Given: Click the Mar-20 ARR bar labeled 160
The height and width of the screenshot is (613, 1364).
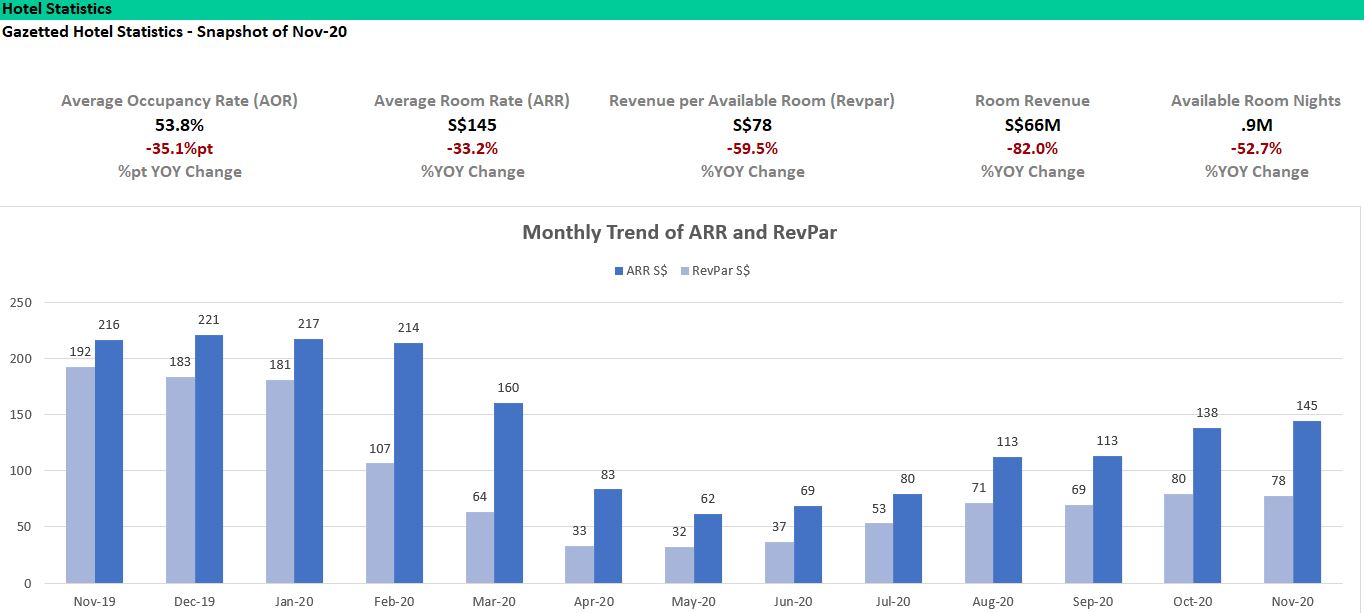Looking at the screenshot, I should (x=508, y=492).
